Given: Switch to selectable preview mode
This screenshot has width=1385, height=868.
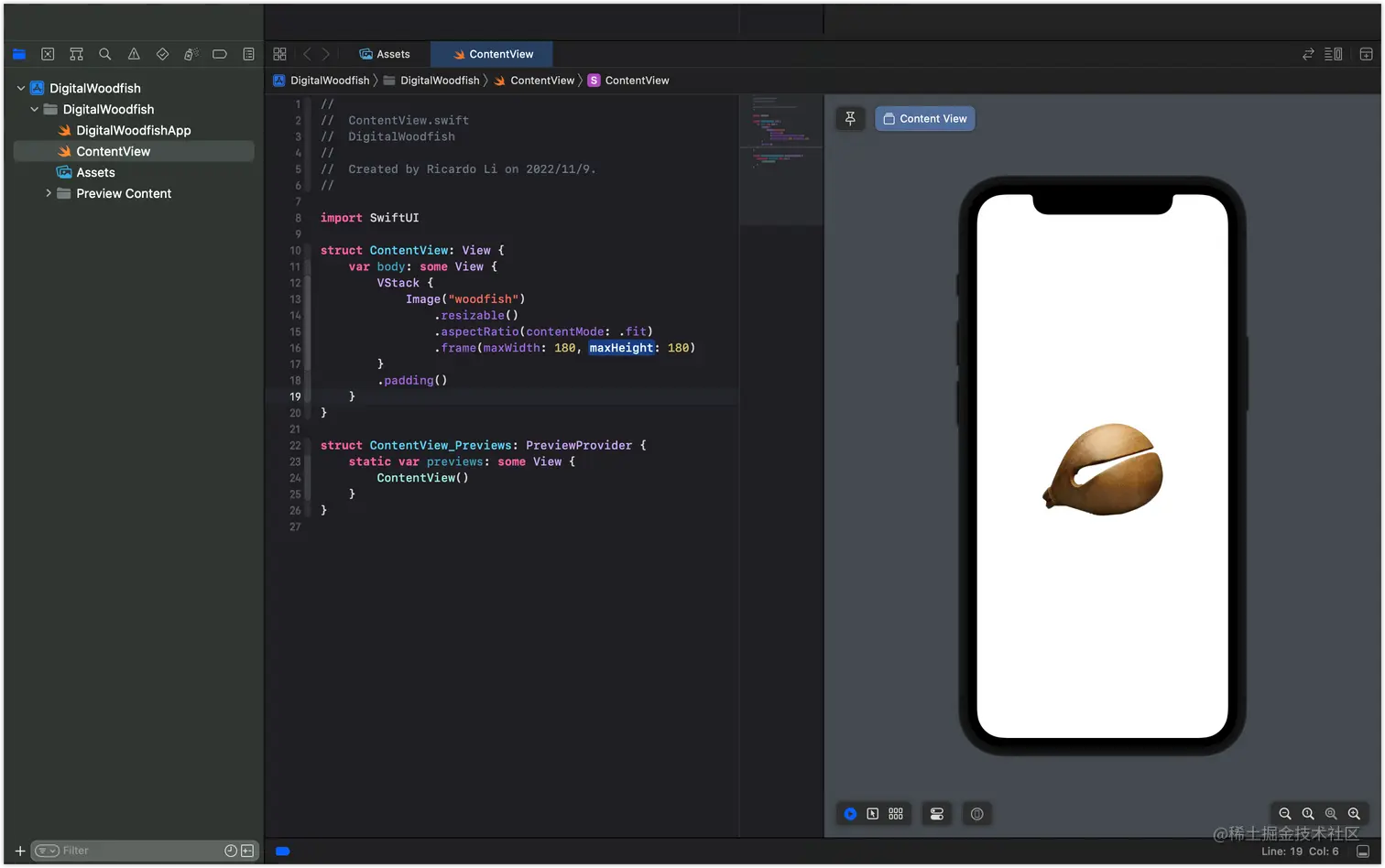Looking at the screenshot, I should 873,814.
